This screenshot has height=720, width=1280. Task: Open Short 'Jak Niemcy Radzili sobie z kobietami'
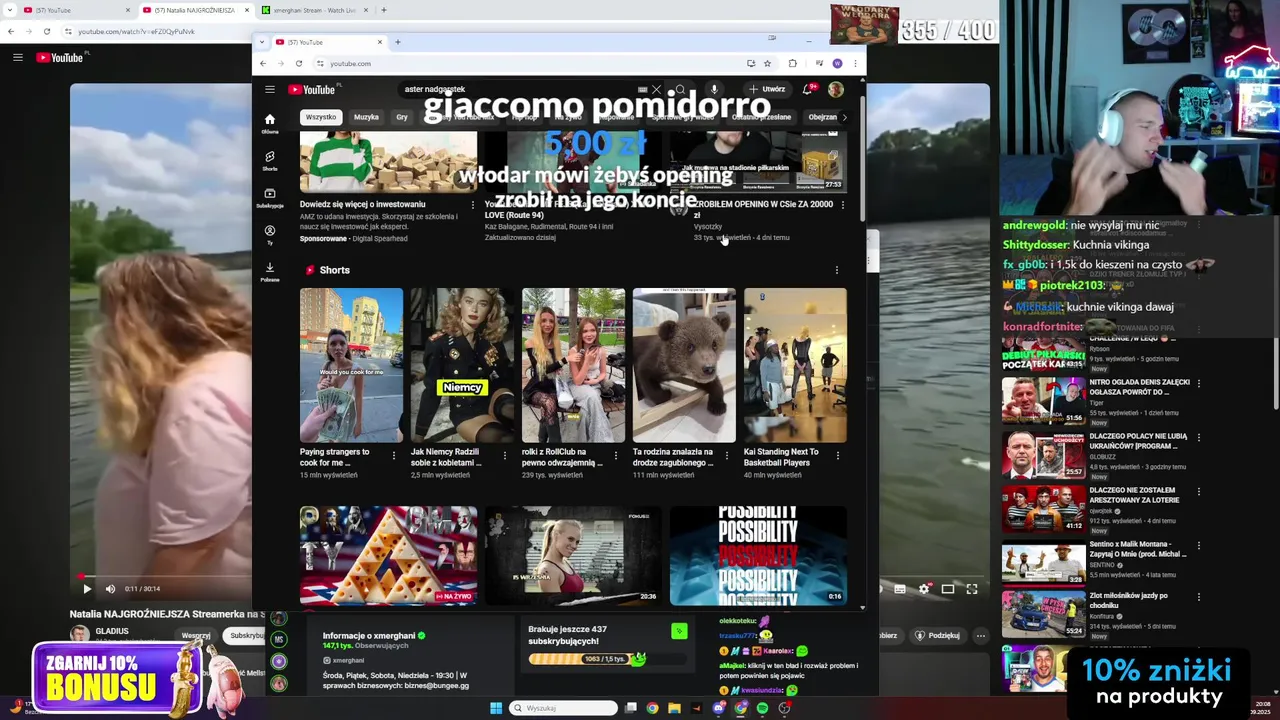(x=462, y=365)
